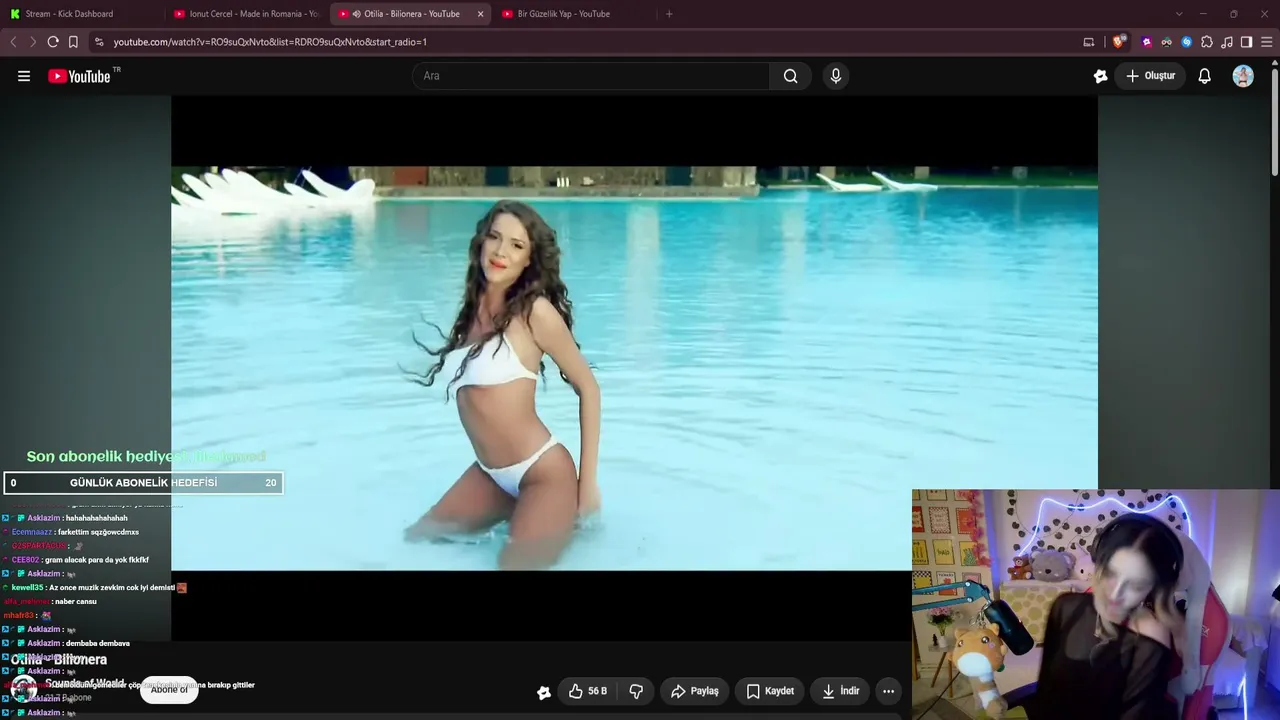This screenshot has width=1280, height=720.
Task: Reload the current page
Action: pyautogui.click(x=53, y=42)
